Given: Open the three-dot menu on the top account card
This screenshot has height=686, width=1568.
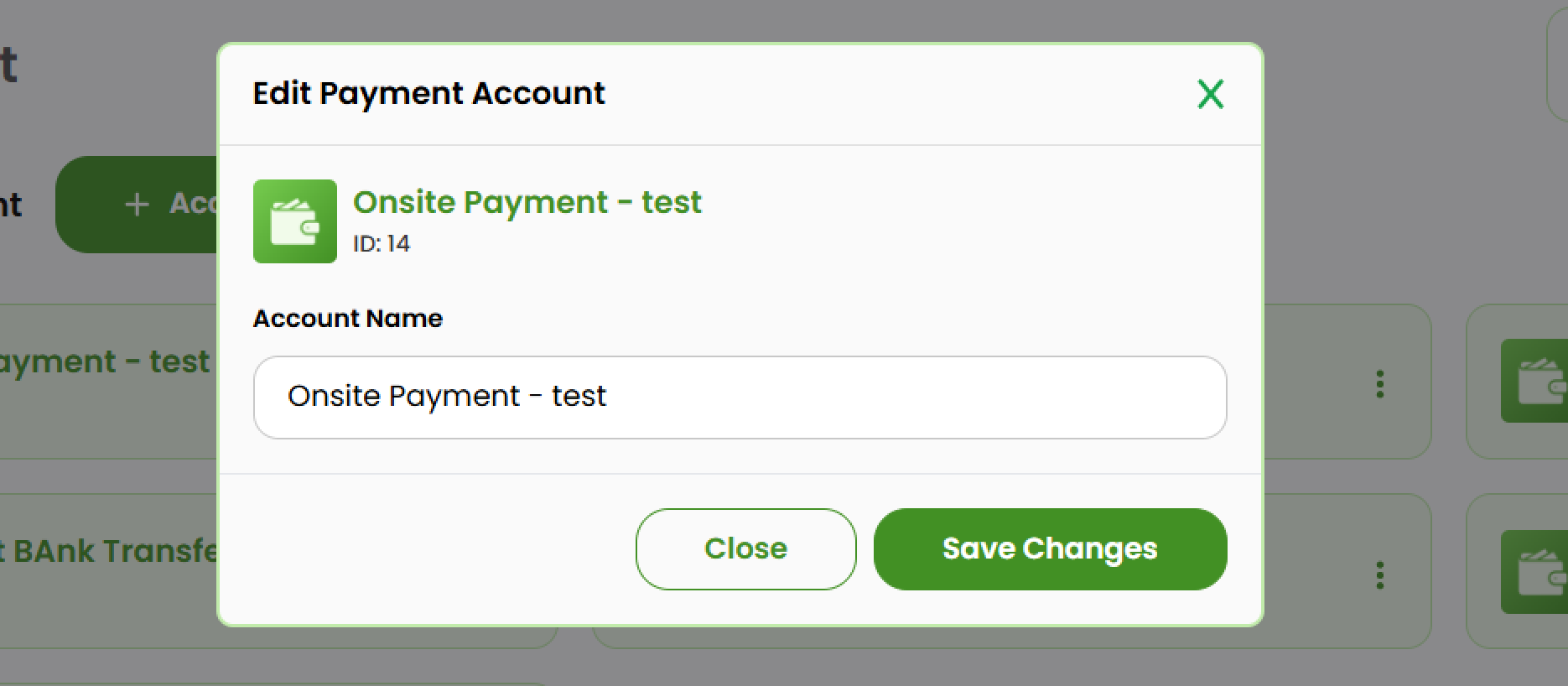Looking at the screenshot, I should pyautogui.click(x=1380, y=384).
